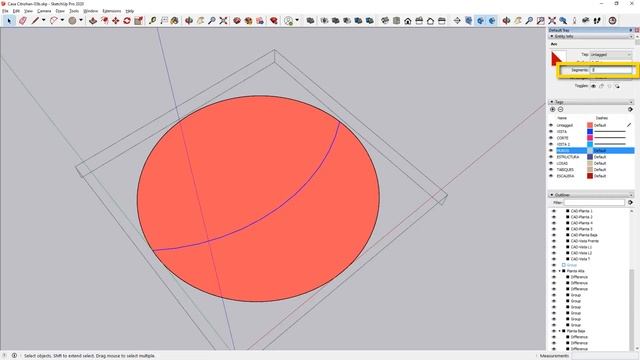Select the Circle shape tool
The image size is (640, 360).
coord(72,20)
